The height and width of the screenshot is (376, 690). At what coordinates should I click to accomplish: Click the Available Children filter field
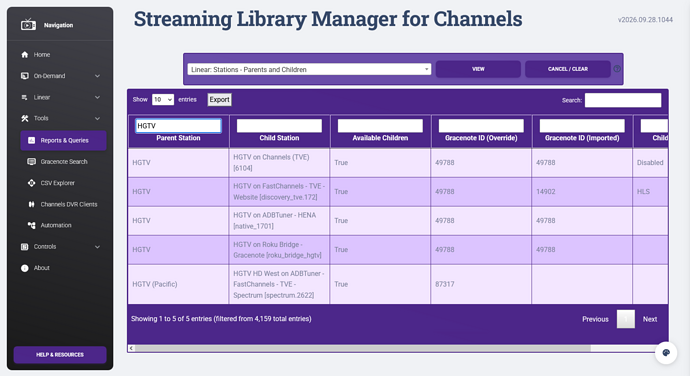(x=380, y=125)
